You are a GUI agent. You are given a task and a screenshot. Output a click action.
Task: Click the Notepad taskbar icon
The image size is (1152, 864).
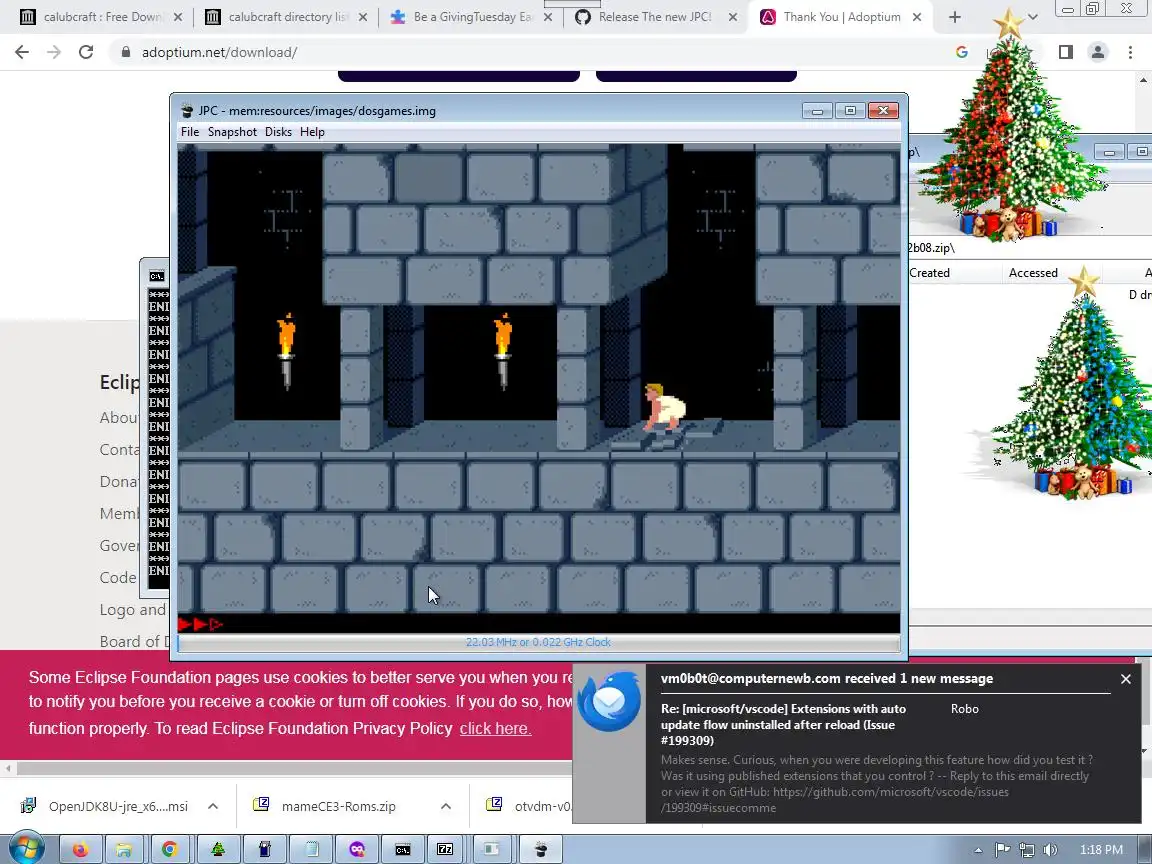(x=311, y=849)
